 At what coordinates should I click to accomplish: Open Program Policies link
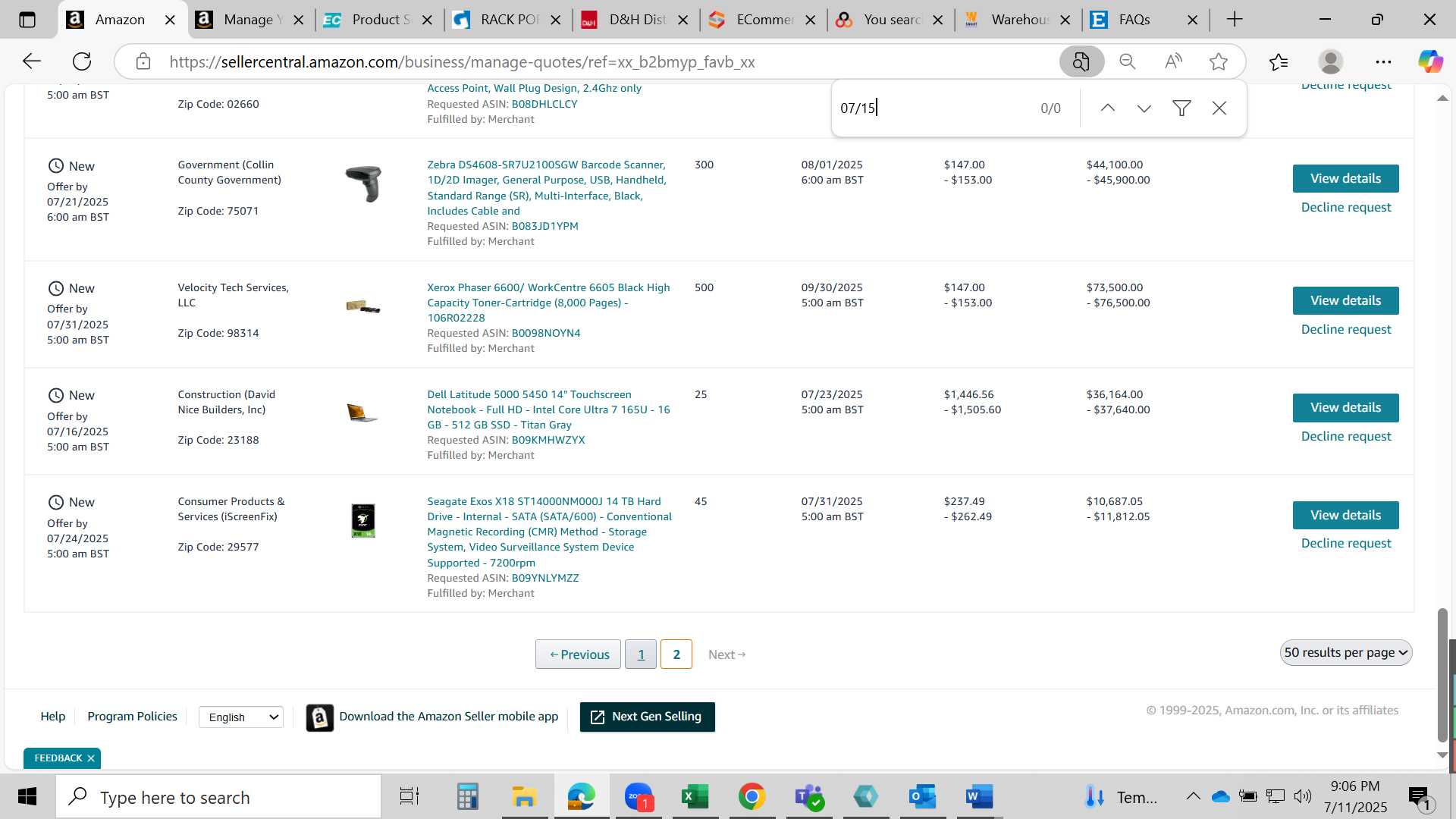point(132,717)
